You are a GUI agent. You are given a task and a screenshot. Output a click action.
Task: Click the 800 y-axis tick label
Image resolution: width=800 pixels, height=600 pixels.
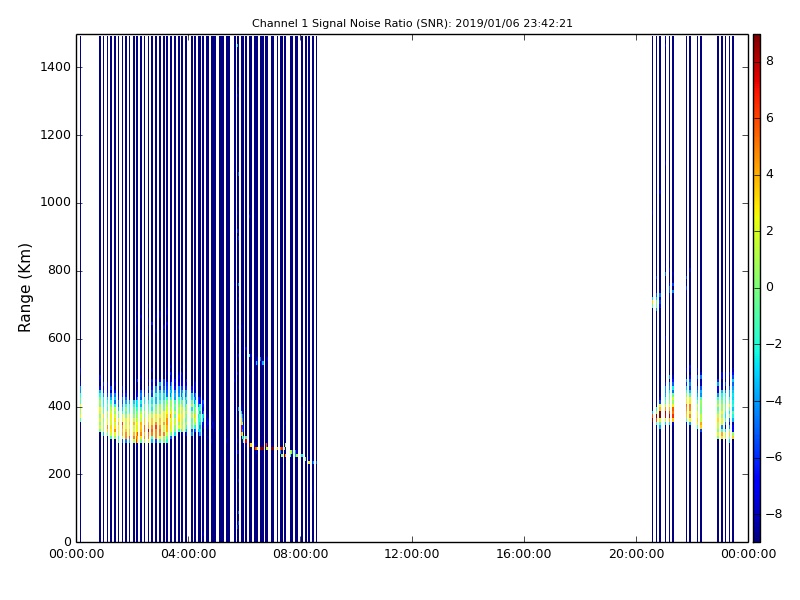(x=59, y=270)
